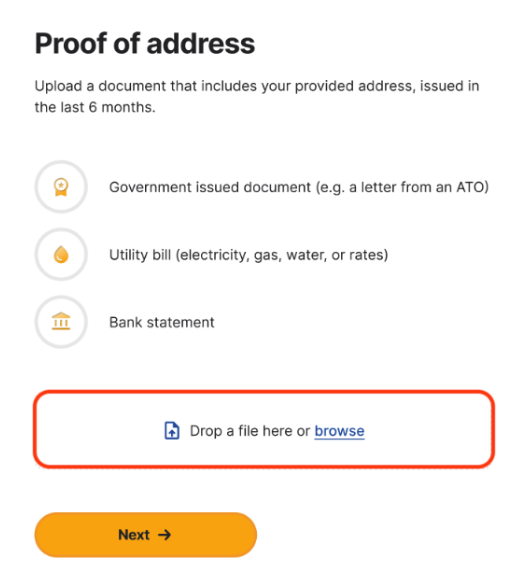Click the red border of the upload drop zone
Screen dimensions: 518x586
tap(264, 392)
